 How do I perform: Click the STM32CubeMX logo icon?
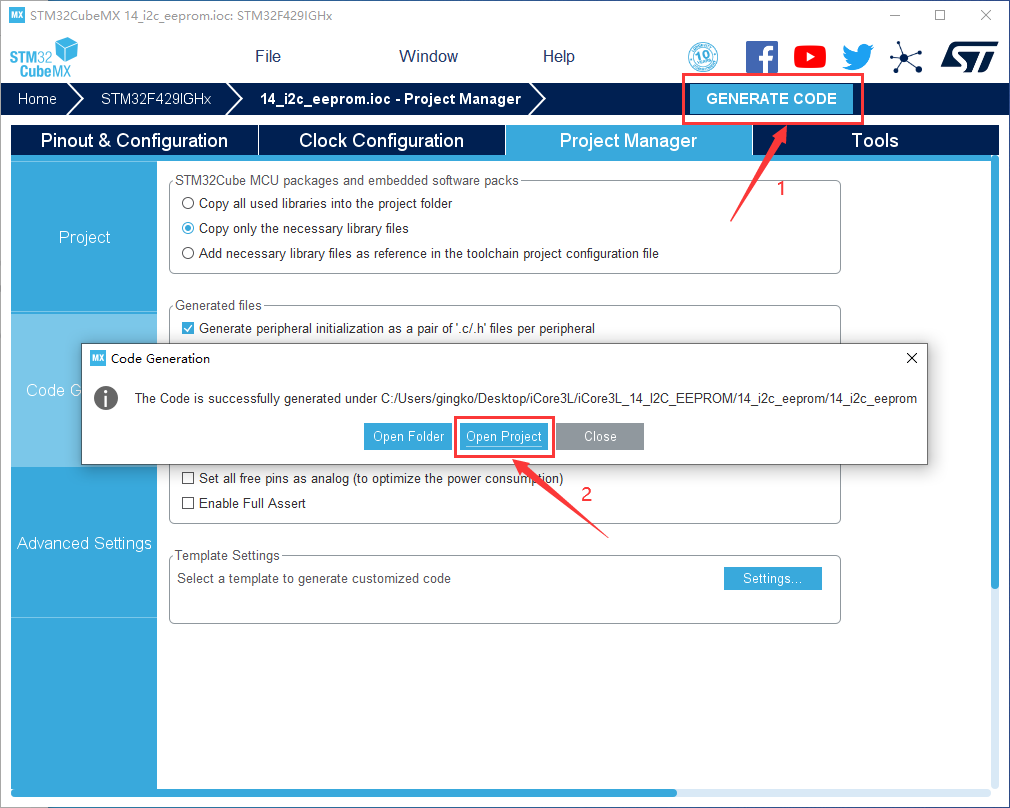(44, 58)
